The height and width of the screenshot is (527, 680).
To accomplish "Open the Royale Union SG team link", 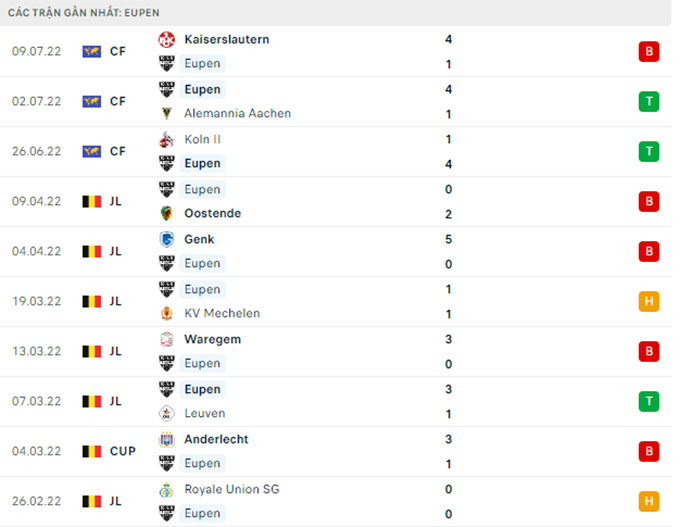I will (232, 489).
